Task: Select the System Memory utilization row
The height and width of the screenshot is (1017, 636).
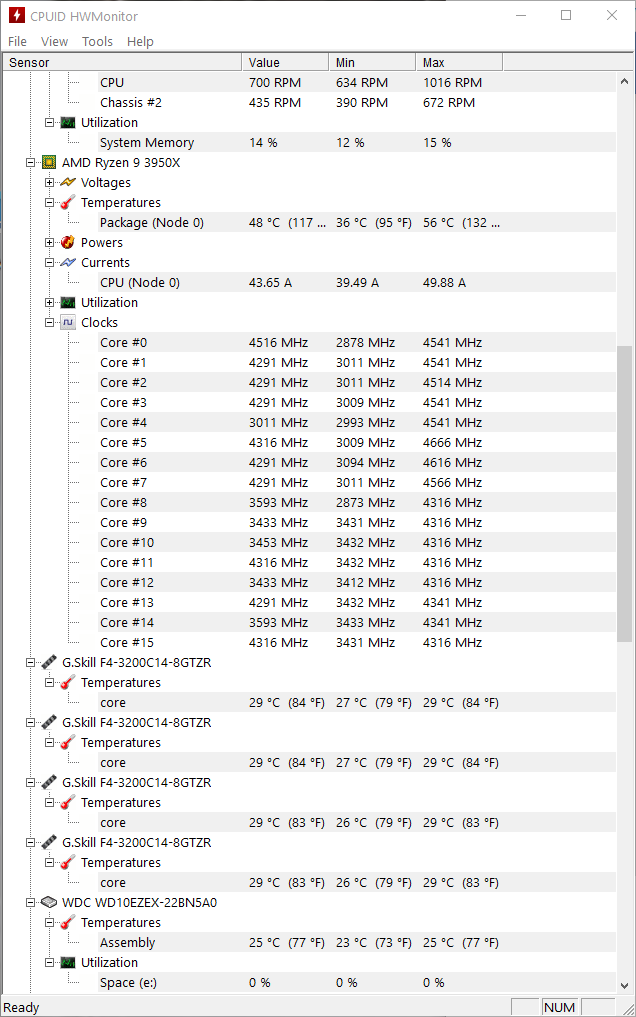Action: point(357,143)
